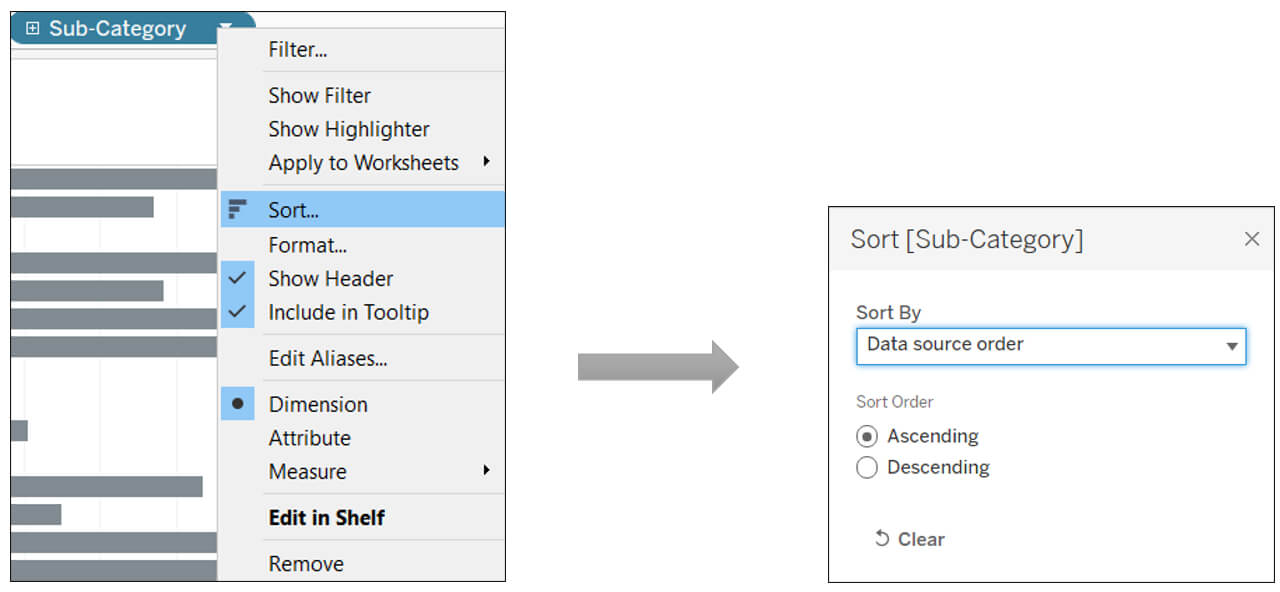
Task: Click the bullet dot beside Dimension
Action: [237, 404]
